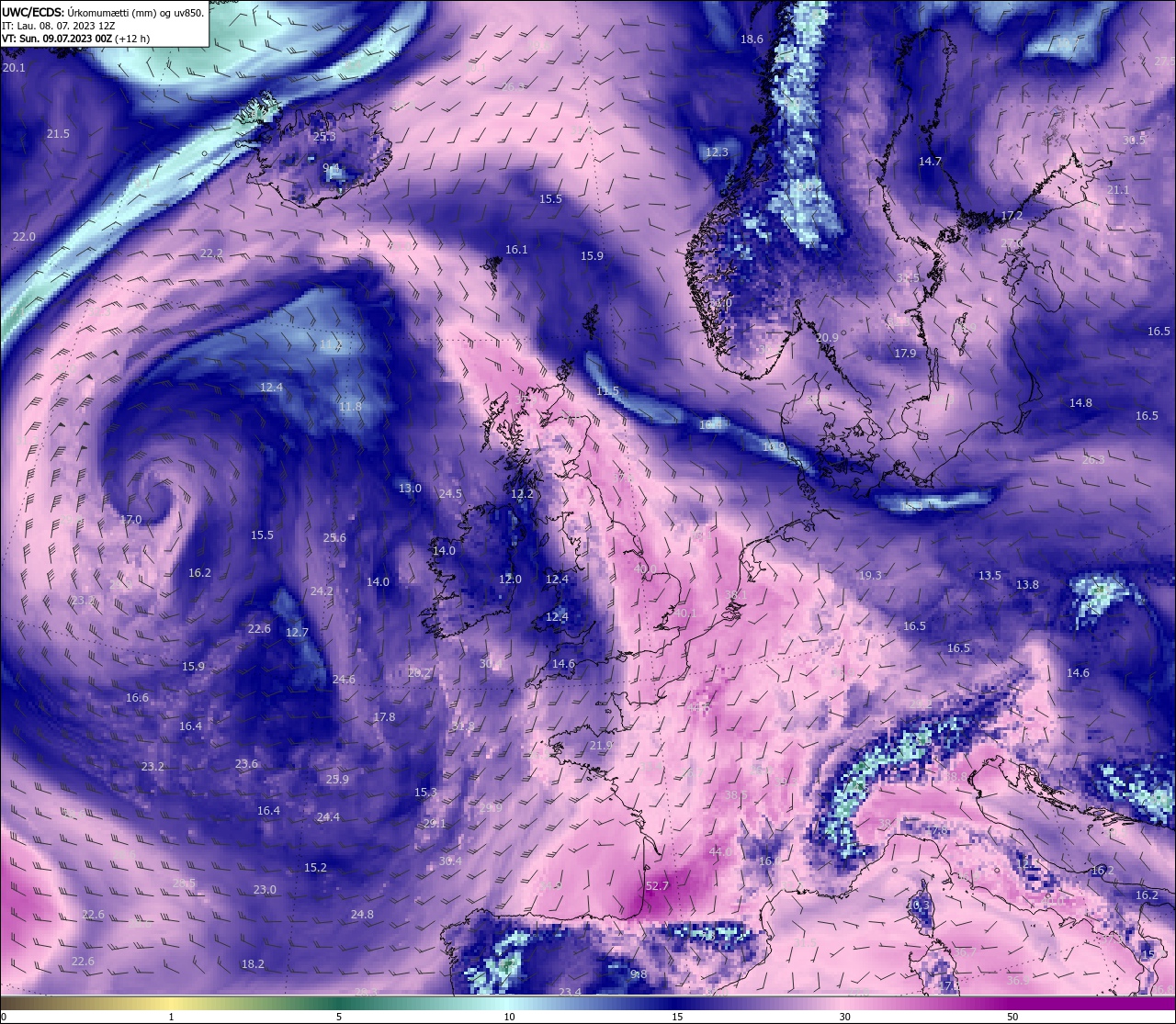Click the 12.3 value off the Norwegian coast

pos(716,152)
